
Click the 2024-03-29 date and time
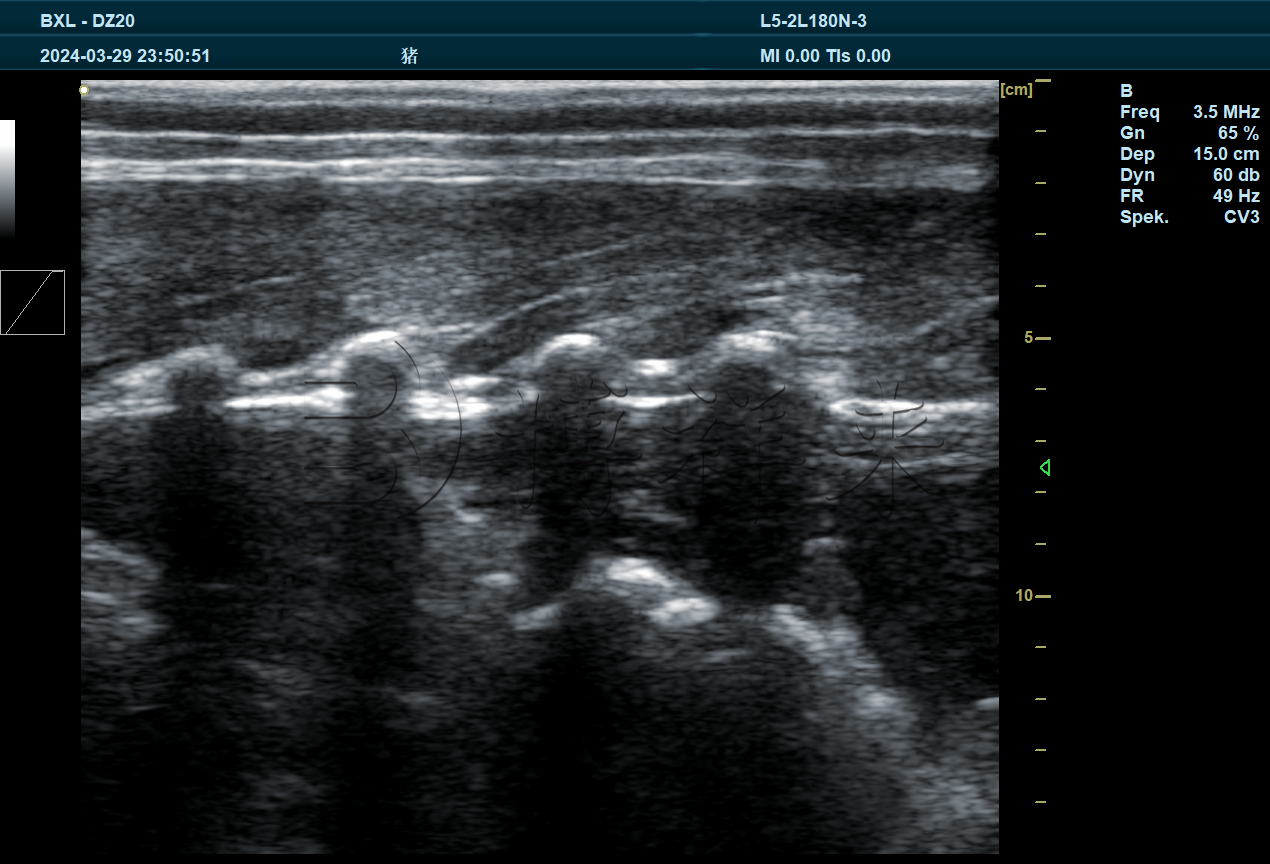125,56
